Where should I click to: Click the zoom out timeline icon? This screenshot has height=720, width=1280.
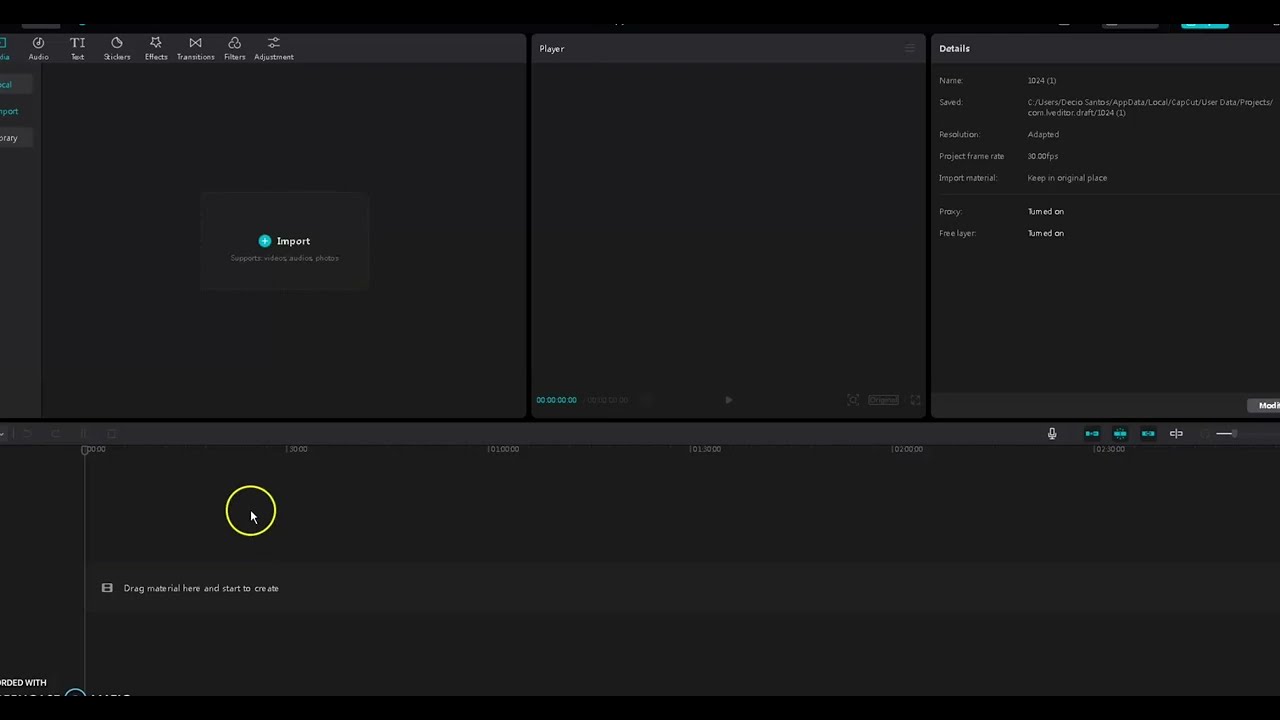[1204, 434]
